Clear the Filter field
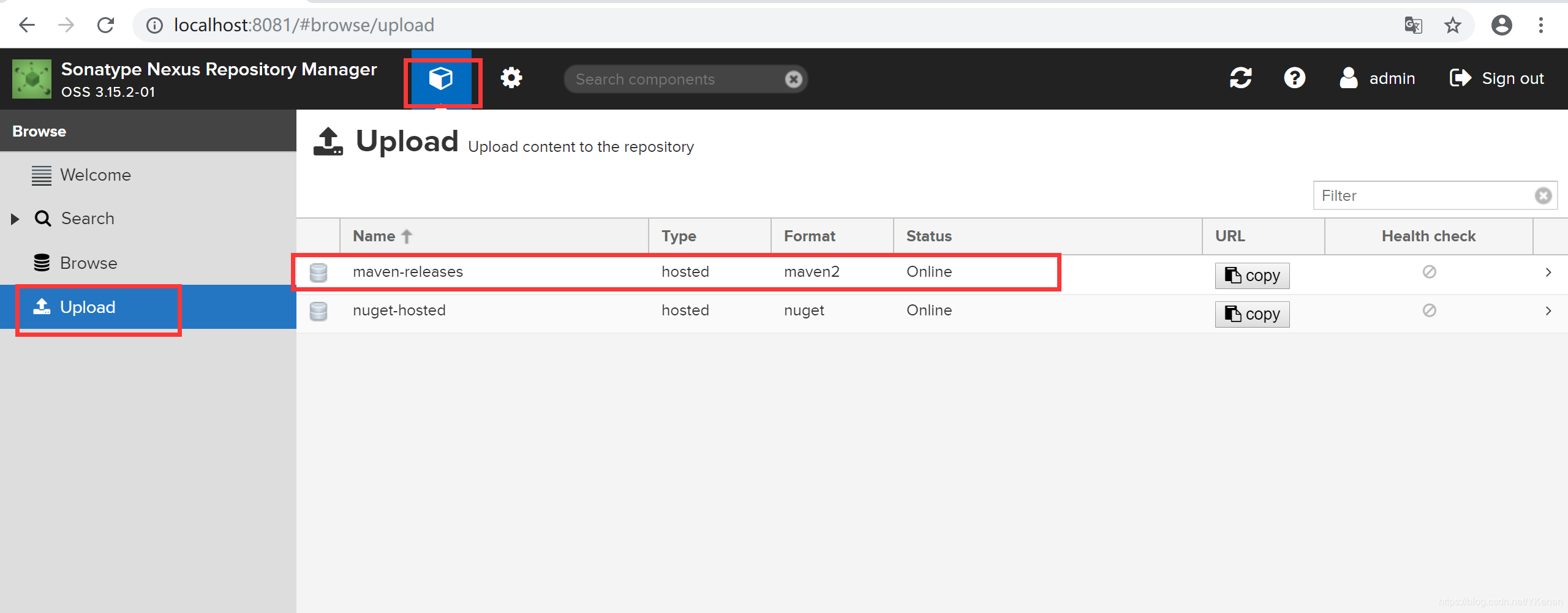The height and width of the screenshot is (613, 1568). point(1543,195)
